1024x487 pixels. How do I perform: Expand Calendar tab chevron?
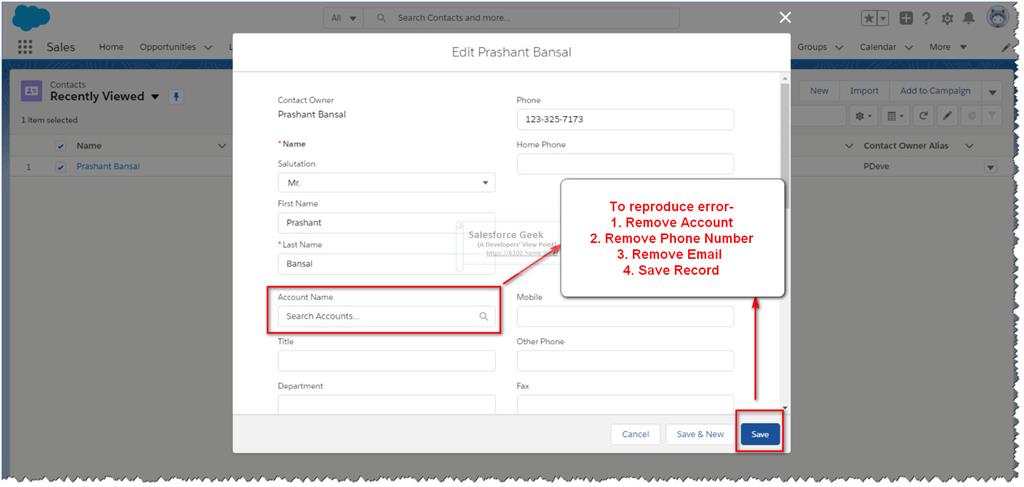[x=908, y=48]
